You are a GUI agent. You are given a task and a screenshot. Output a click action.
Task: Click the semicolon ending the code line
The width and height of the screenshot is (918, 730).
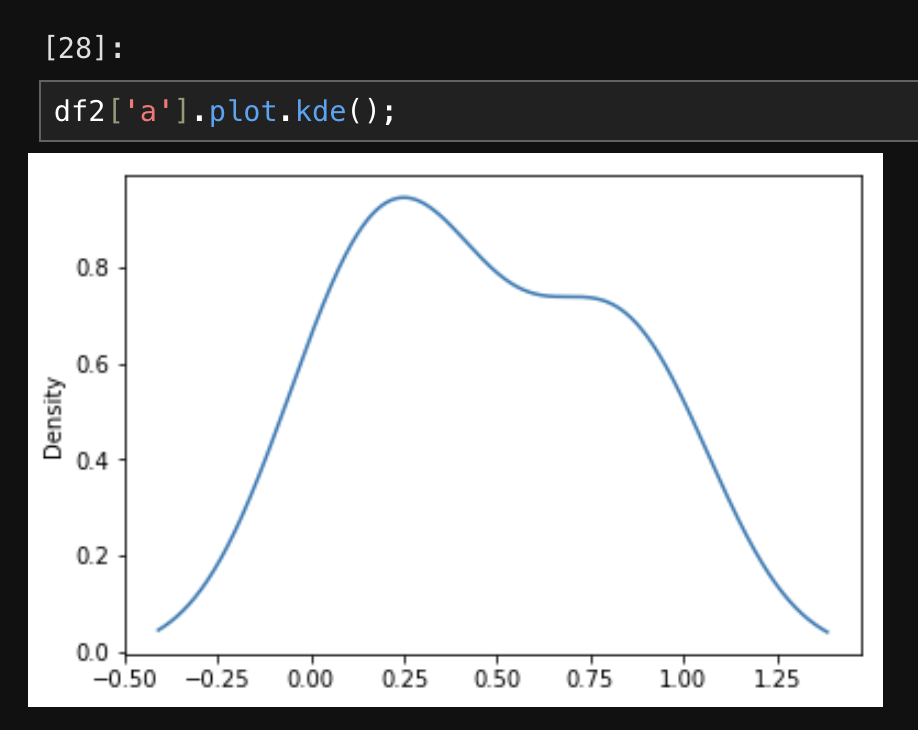[x=389, y=112]
